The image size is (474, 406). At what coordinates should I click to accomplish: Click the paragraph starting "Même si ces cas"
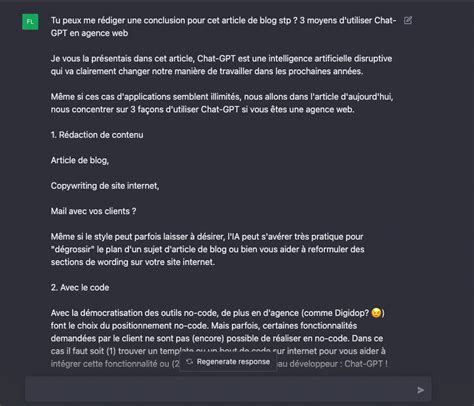[222, 103]
